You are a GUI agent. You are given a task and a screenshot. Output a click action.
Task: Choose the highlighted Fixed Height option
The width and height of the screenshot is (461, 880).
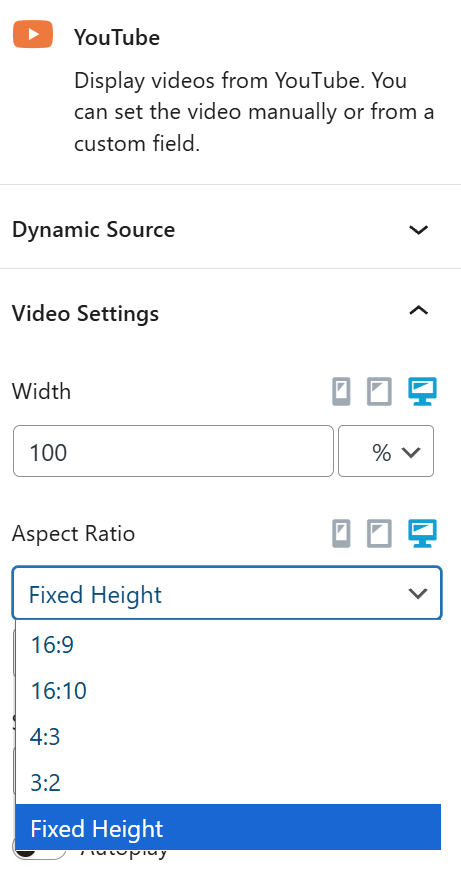pyautogui.click(x=228, y=827)
